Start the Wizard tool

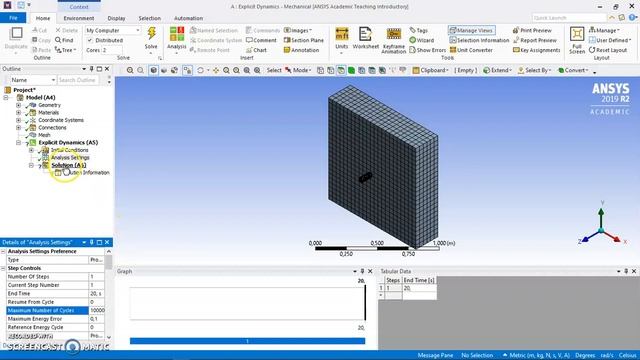point(422,40)
